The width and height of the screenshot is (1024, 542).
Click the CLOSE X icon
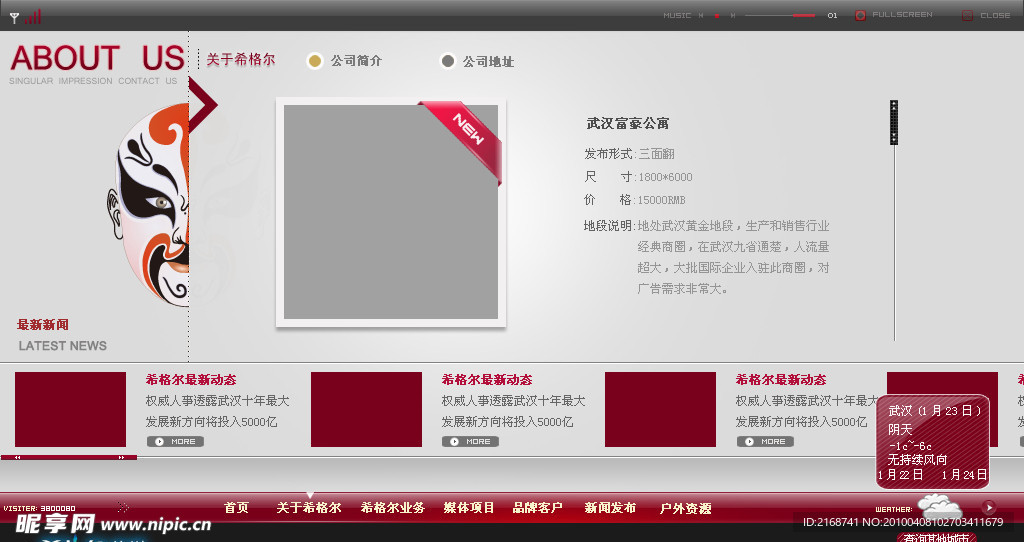967,15
